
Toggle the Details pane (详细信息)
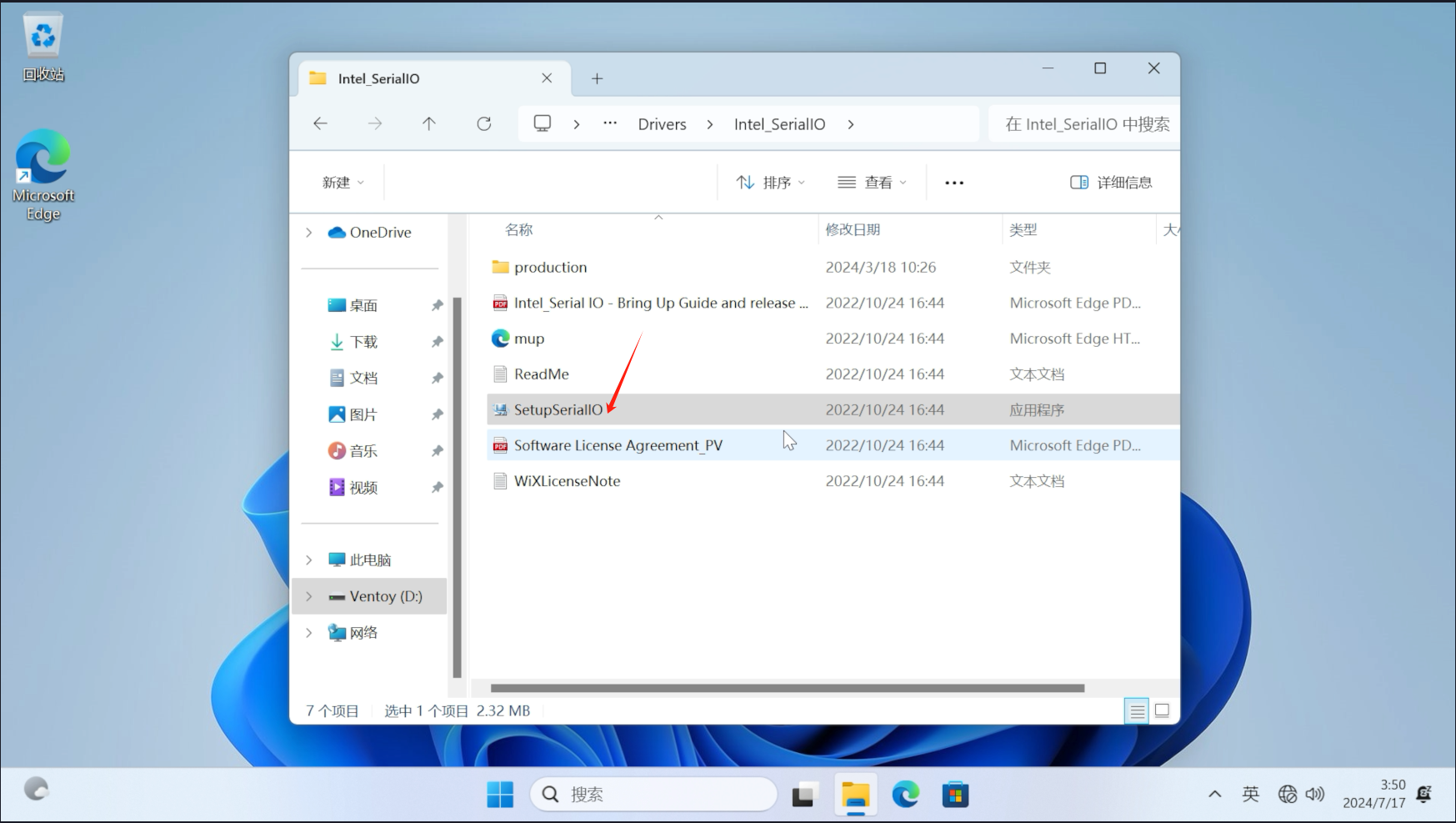pos(1111,183)
